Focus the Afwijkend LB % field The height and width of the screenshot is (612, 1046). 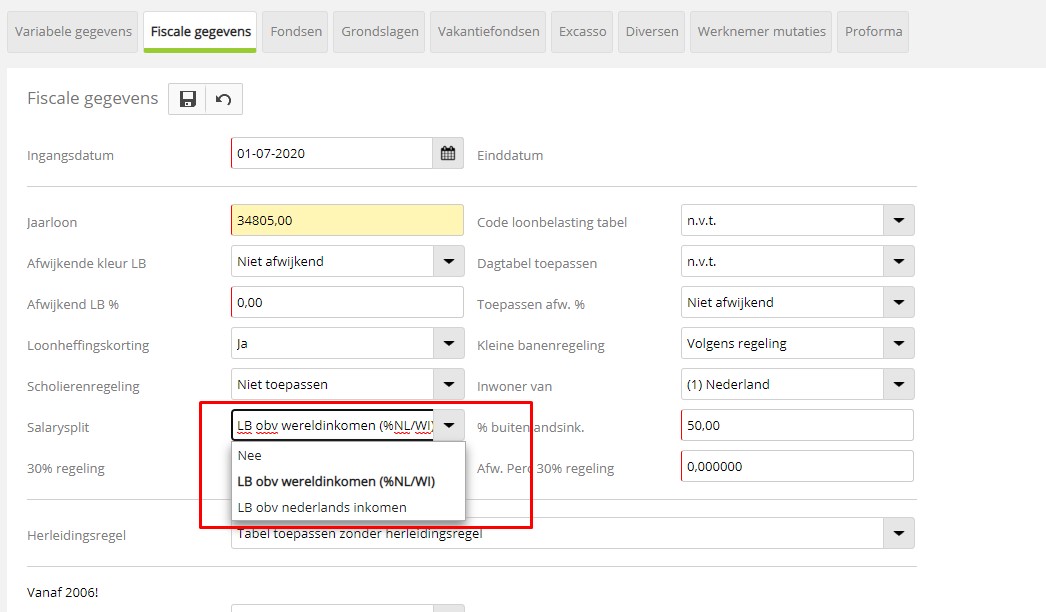tap(346, 303)
